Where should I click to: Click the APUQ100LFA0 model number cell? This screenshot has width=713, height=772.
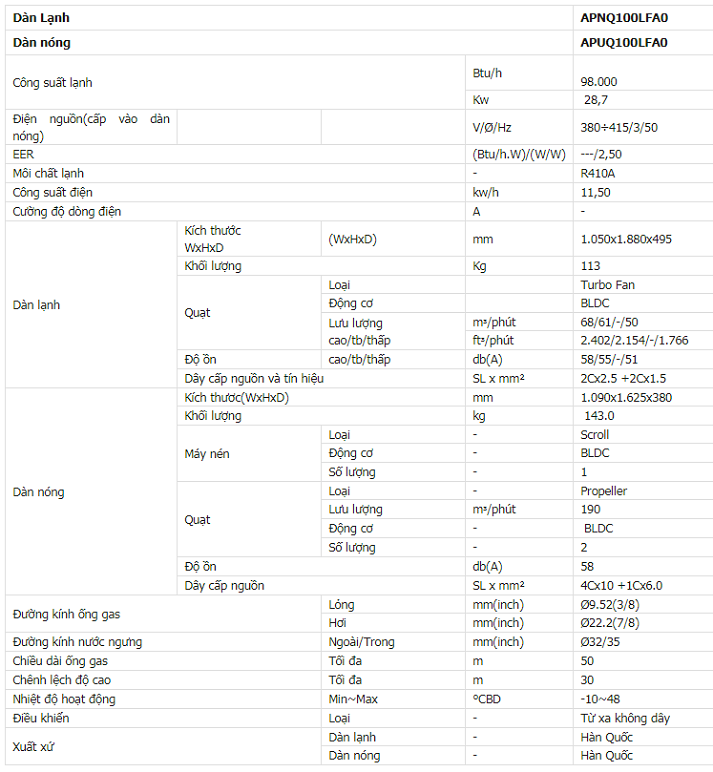[623, 43]
